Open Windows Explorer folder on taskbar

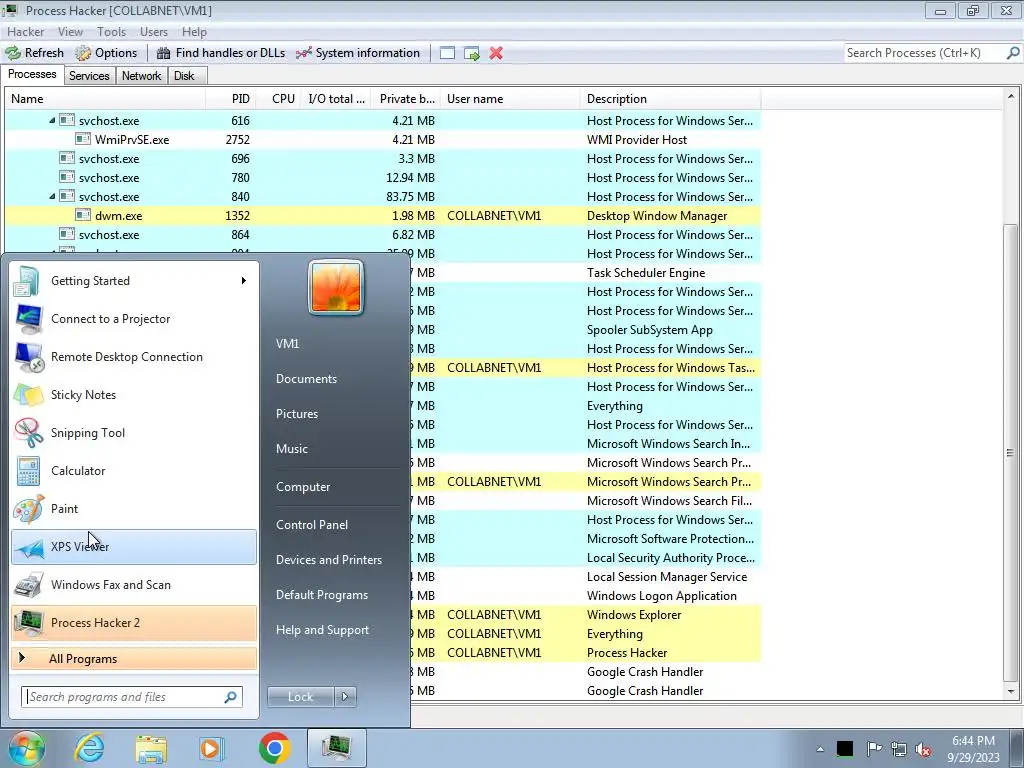pos(151,748)
